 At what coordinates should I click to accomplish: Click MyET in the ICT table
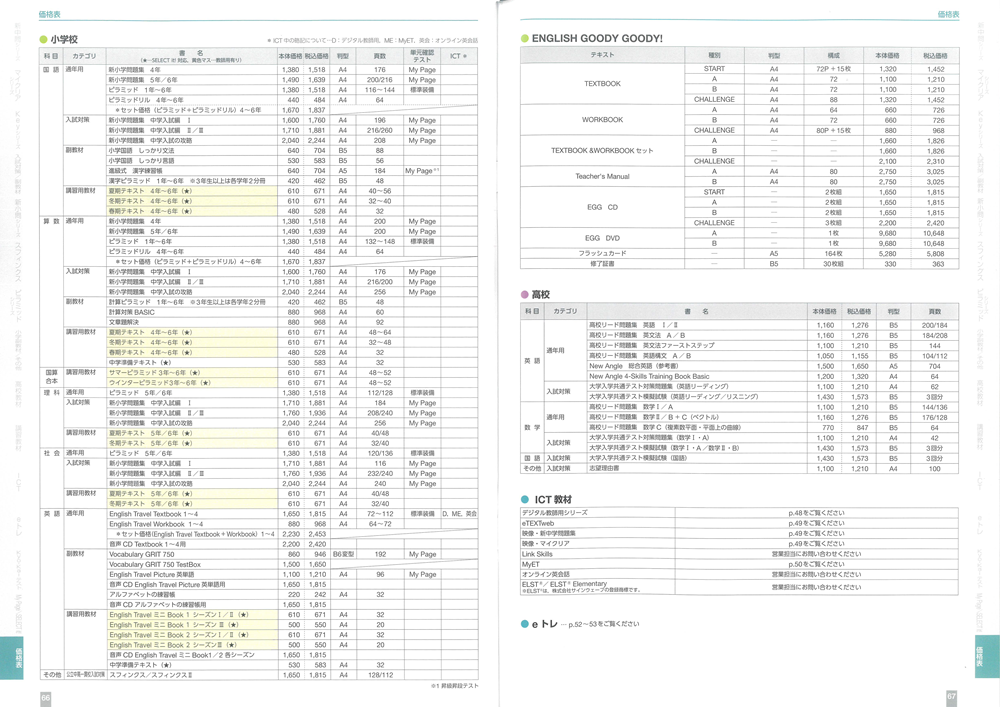pos(531,564)
